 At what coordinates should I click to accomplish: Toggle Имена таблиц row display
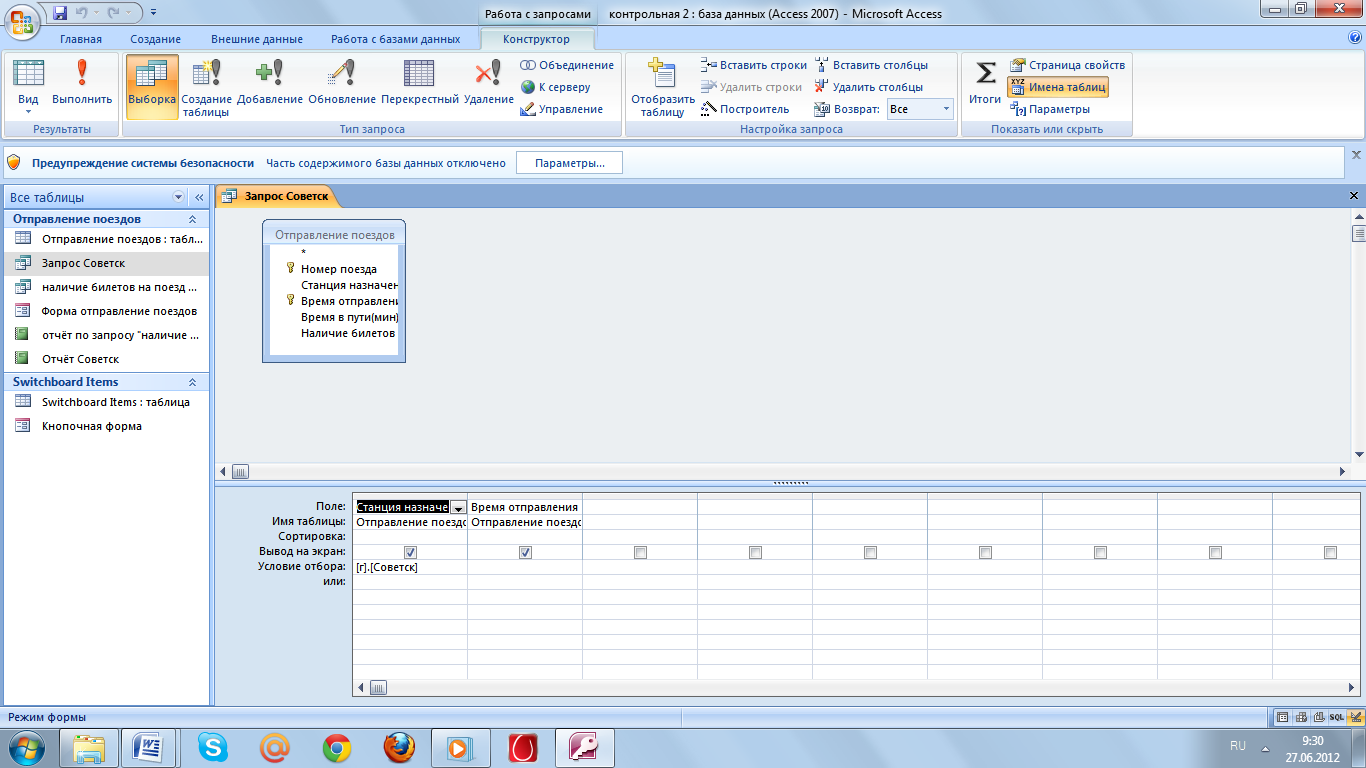coord(1057,87)
